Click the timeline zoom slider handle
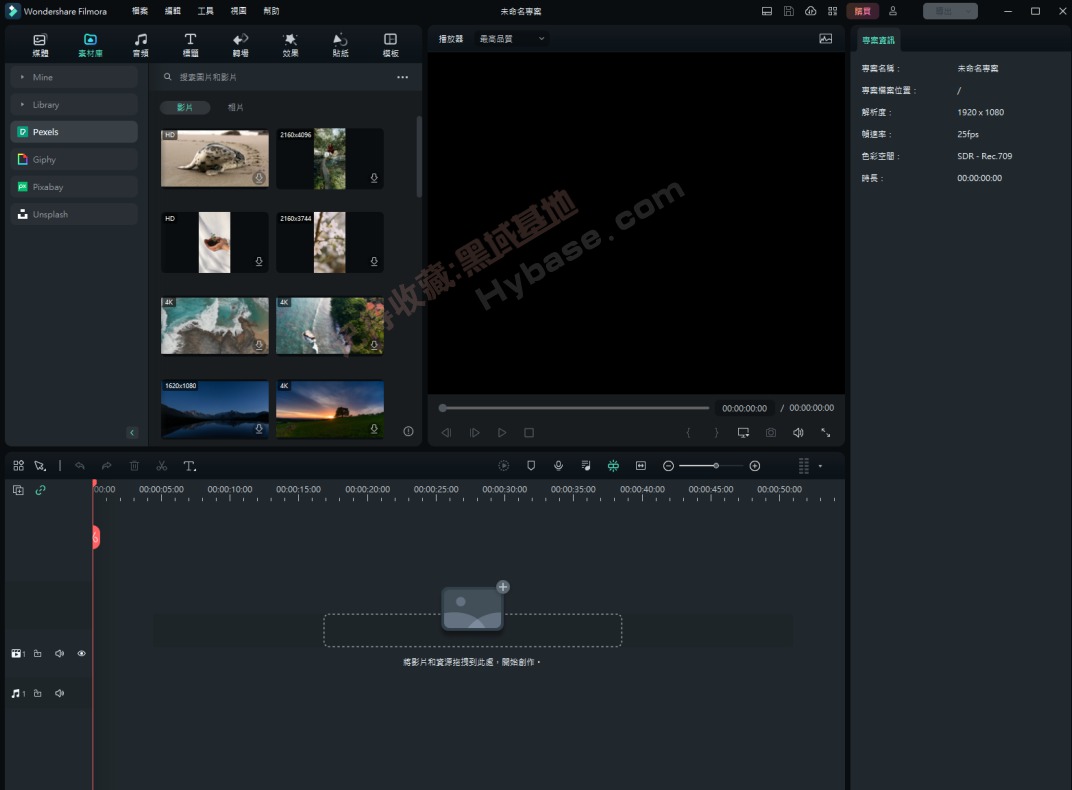1072x790 pixels. pyautogui.click(x=716, y=466)
